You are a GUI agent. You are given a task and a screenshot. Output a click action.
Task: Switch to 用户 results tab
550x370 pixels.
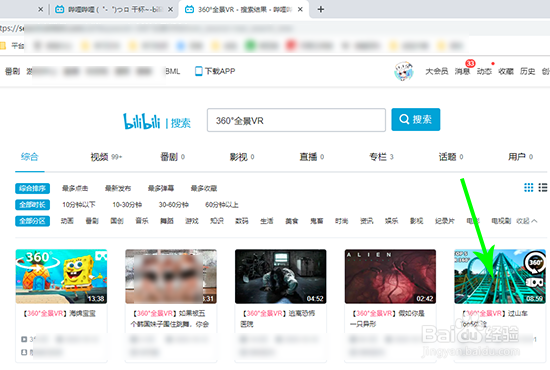point(521,157)
